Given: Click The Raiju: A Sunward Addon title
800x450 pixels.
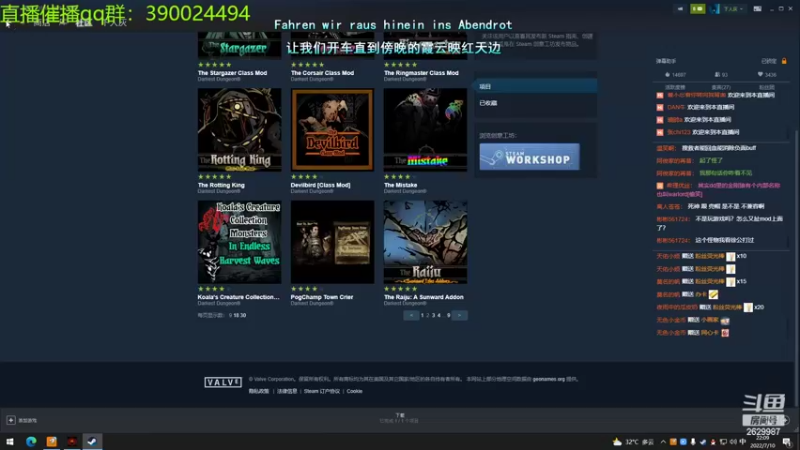Looking at the screenshot, I should coord(423,297).
